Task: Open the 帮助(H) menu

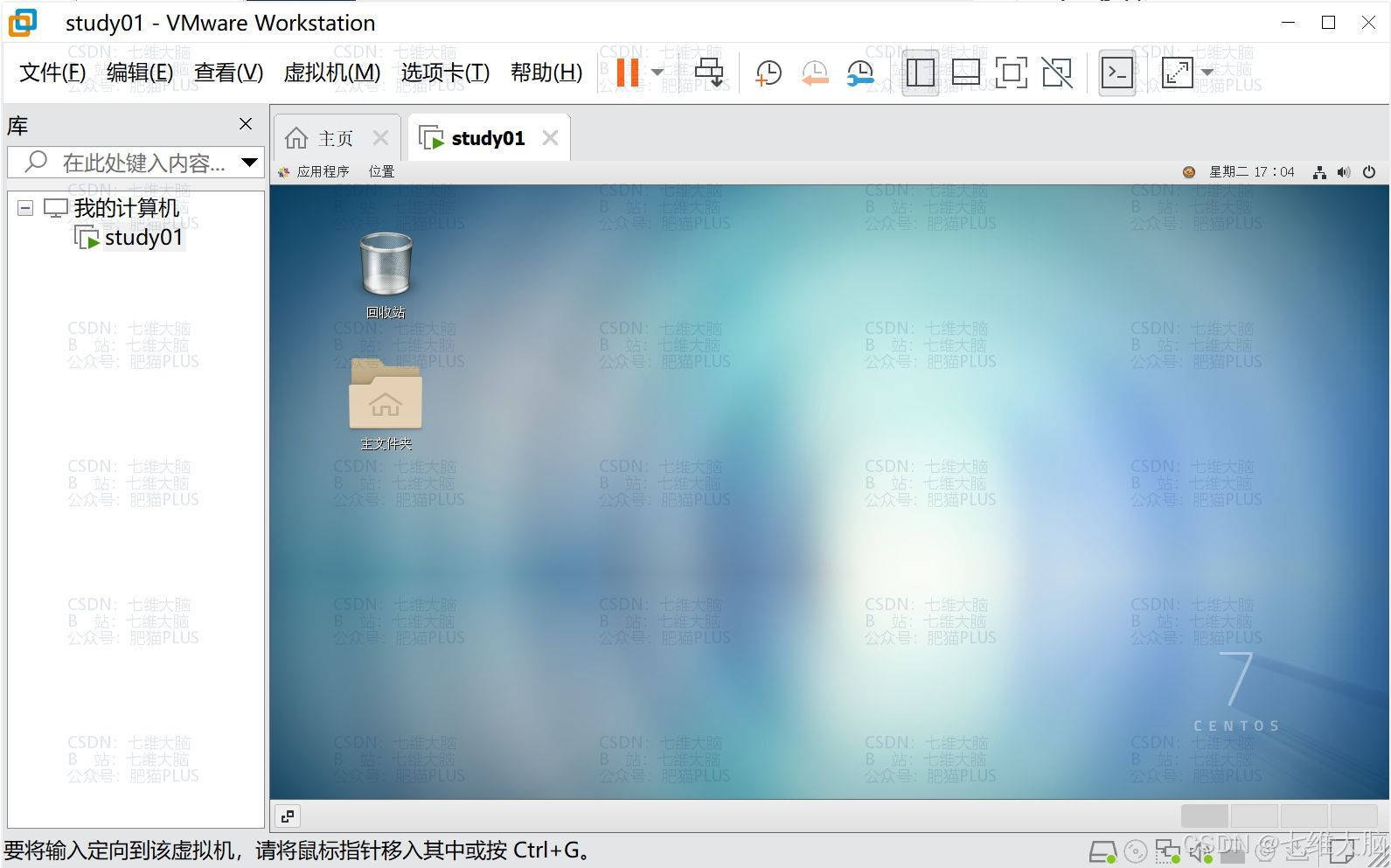Action: pyautogui.click(x=546, y=72)
